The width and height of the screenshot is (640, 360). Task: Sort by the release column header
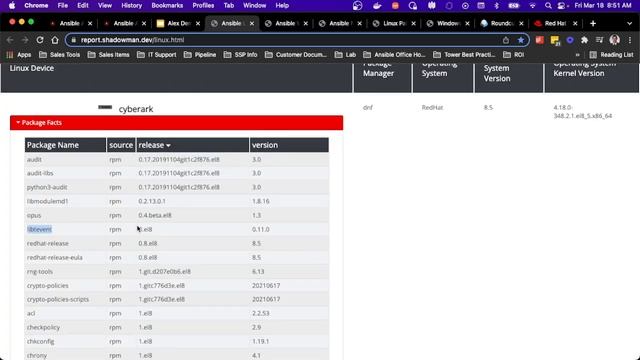[x=192, y=145]
